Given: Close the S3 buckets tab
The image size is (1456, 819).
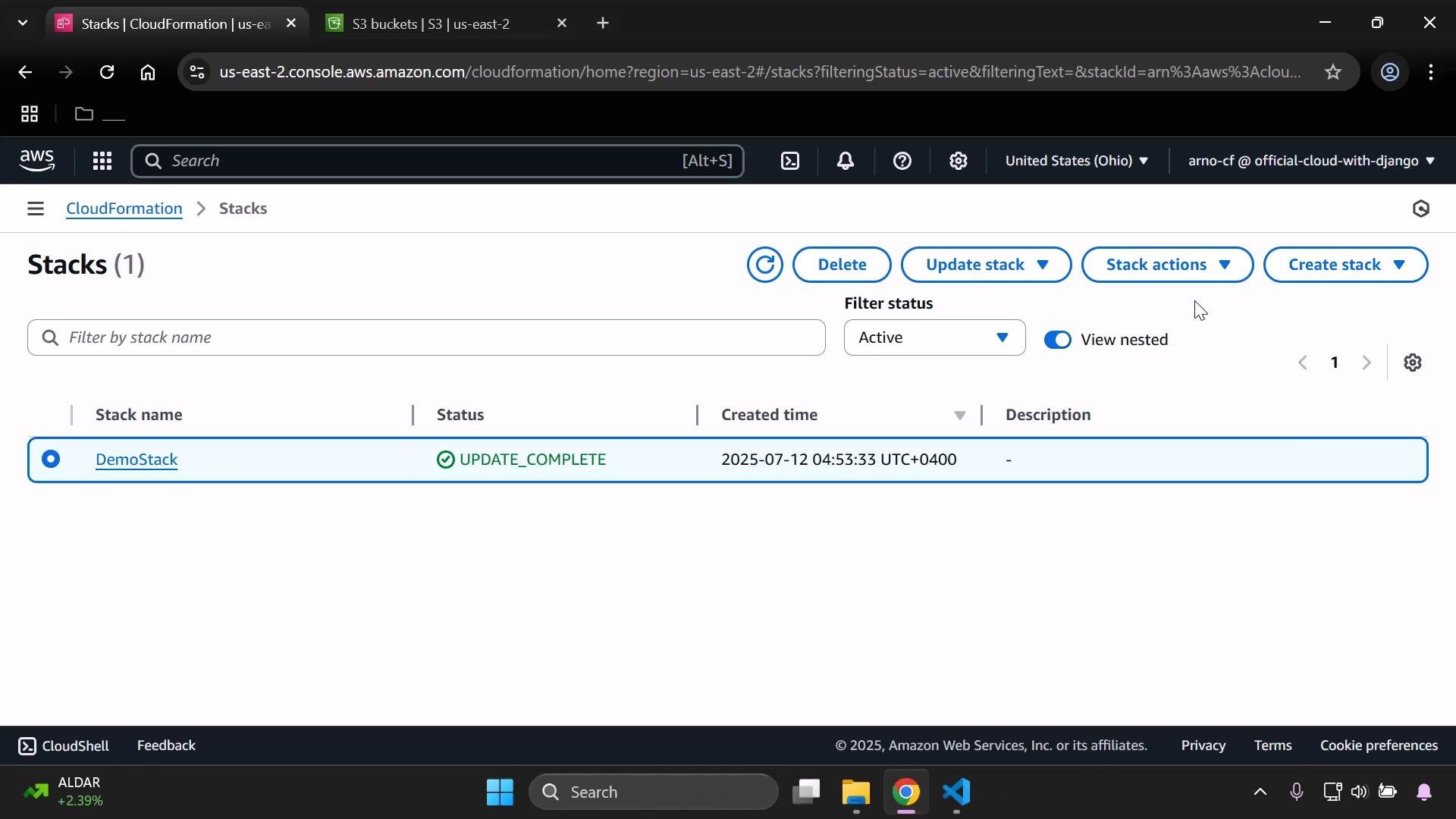Looking at the screenshot, I should [x=562, y=24].
